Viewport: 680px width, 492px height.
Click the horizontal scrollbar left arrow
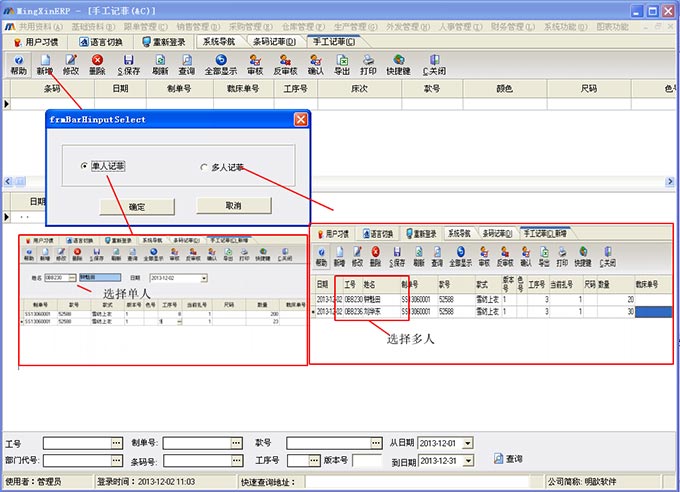[8, 181]
